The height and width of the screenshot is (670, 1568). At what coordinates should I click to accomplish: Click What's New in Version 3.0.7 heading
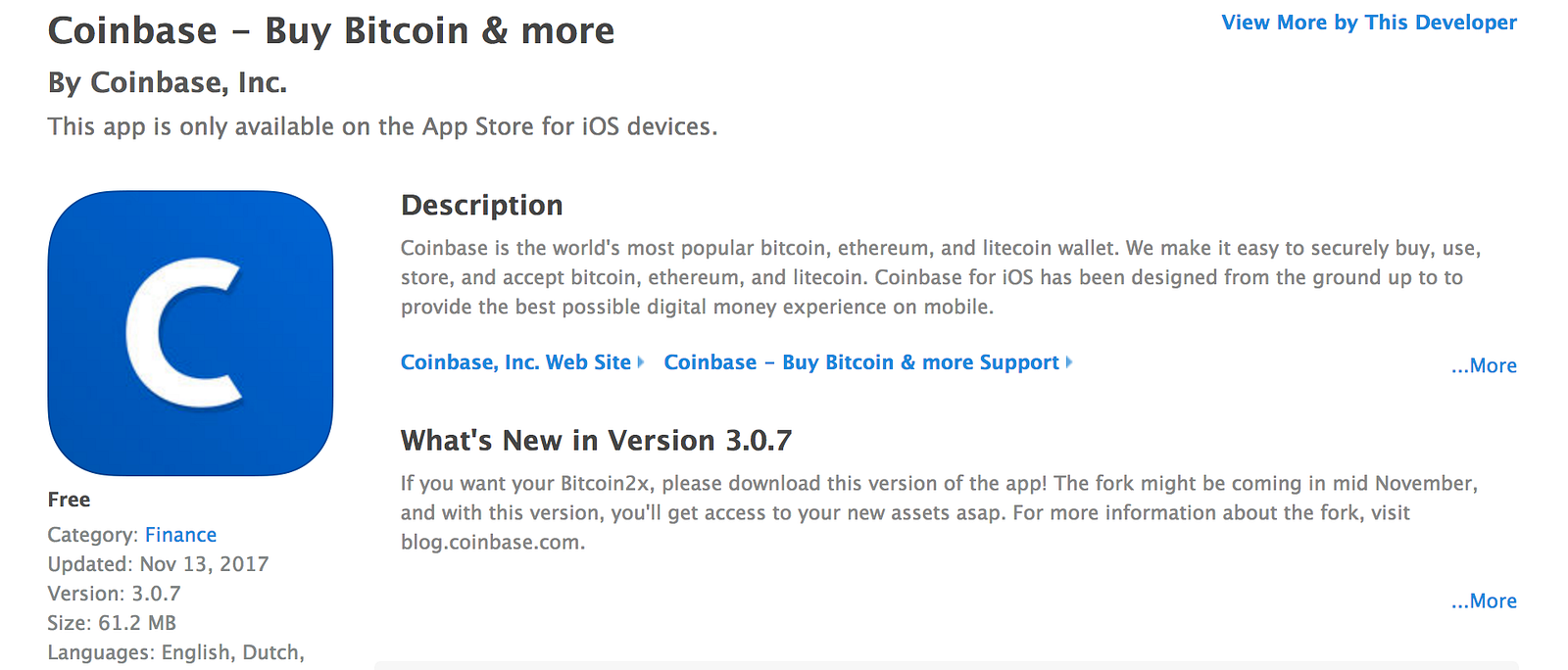pos(596,441)
